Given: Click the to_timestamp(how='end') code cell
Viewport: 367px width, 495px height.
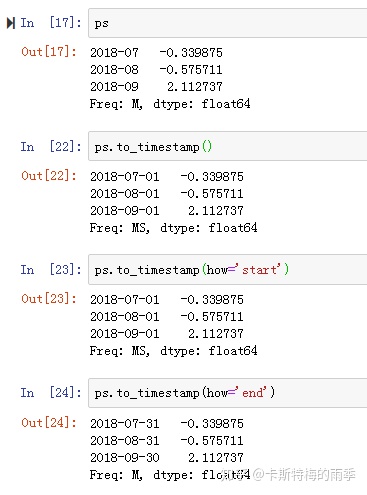Looking at the screenshot, I should (228, 393).
